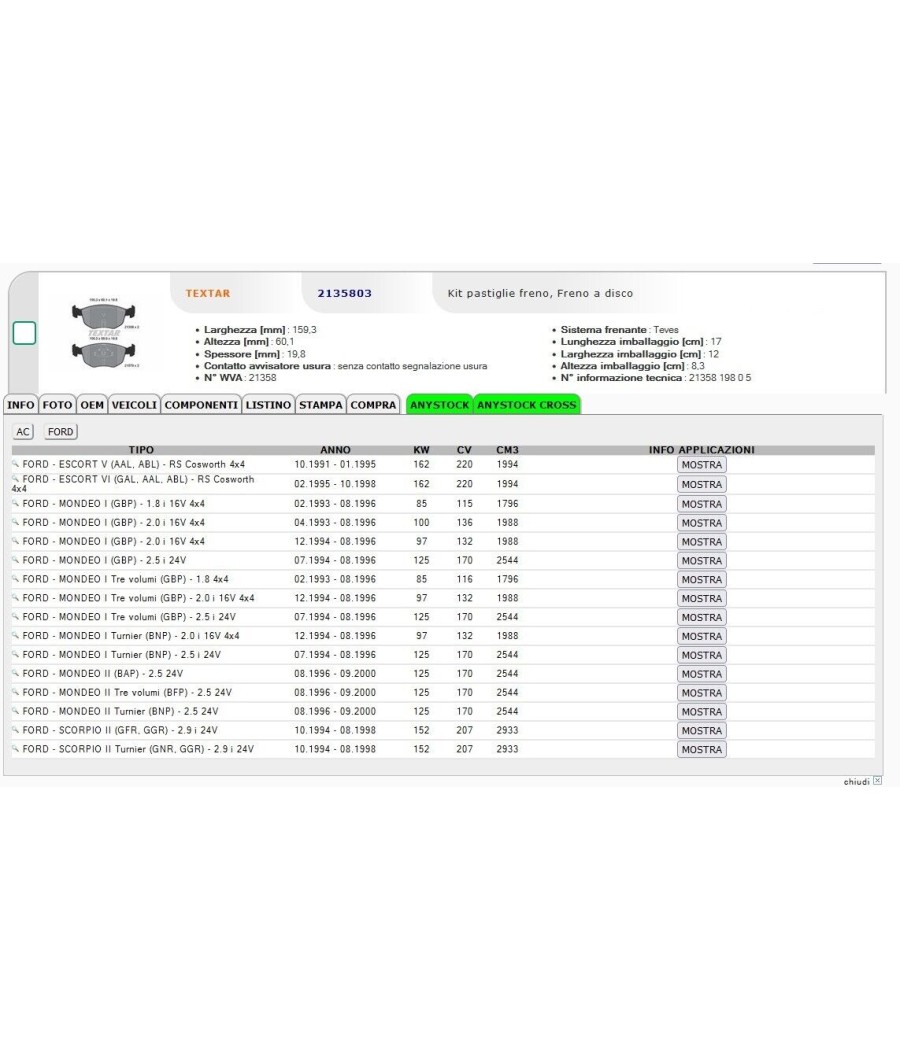The image size is (900, 1050).
Task: Open the INFO tab
Action: [21, 405]
